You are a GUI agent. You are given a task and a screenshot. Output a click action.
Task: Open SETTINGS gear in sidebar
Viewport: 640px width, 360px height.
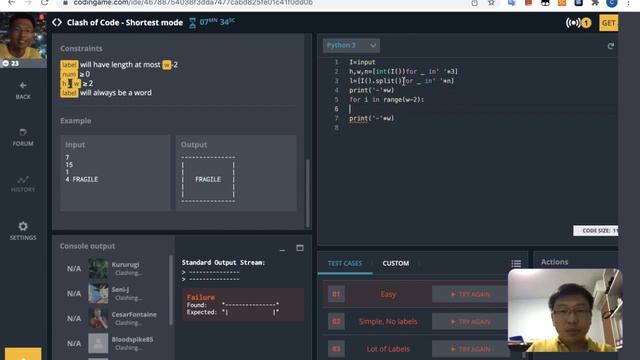(23, 231)
